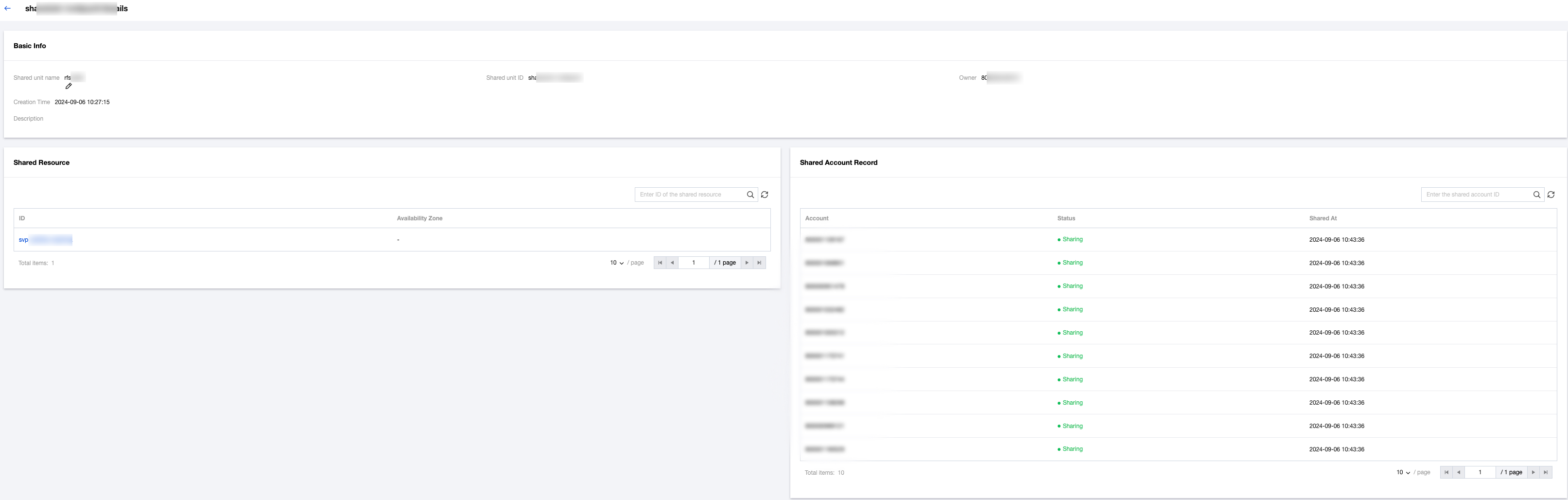The image size is (1568, 500).
Task: Go to next page of Shared Account Record table
Action: 1533,472
